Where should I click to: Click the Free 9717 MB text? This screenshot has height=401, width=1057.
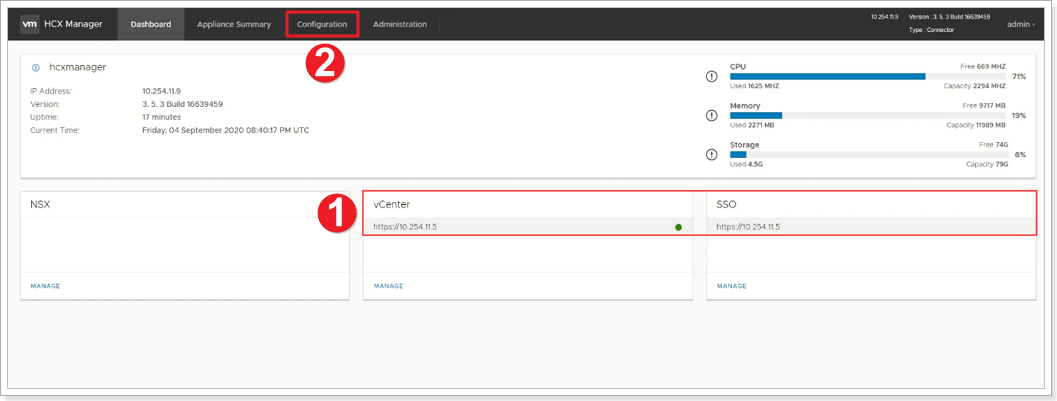tap(984, 106)
